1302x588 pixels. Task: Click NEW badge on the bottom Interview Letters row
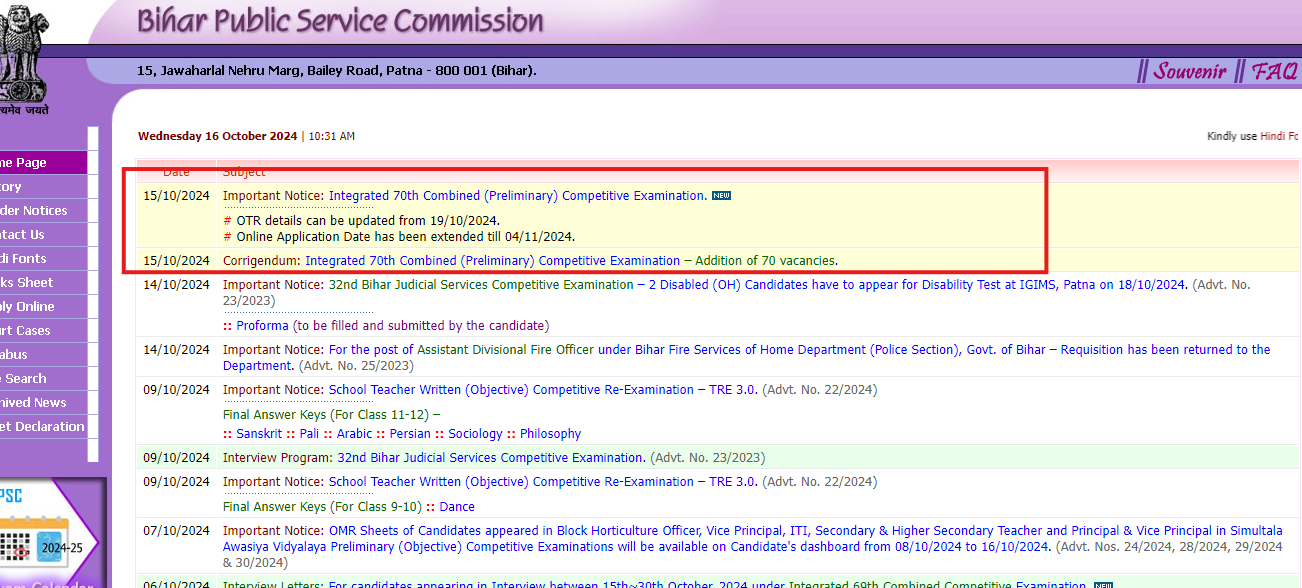pos(1105,583)
